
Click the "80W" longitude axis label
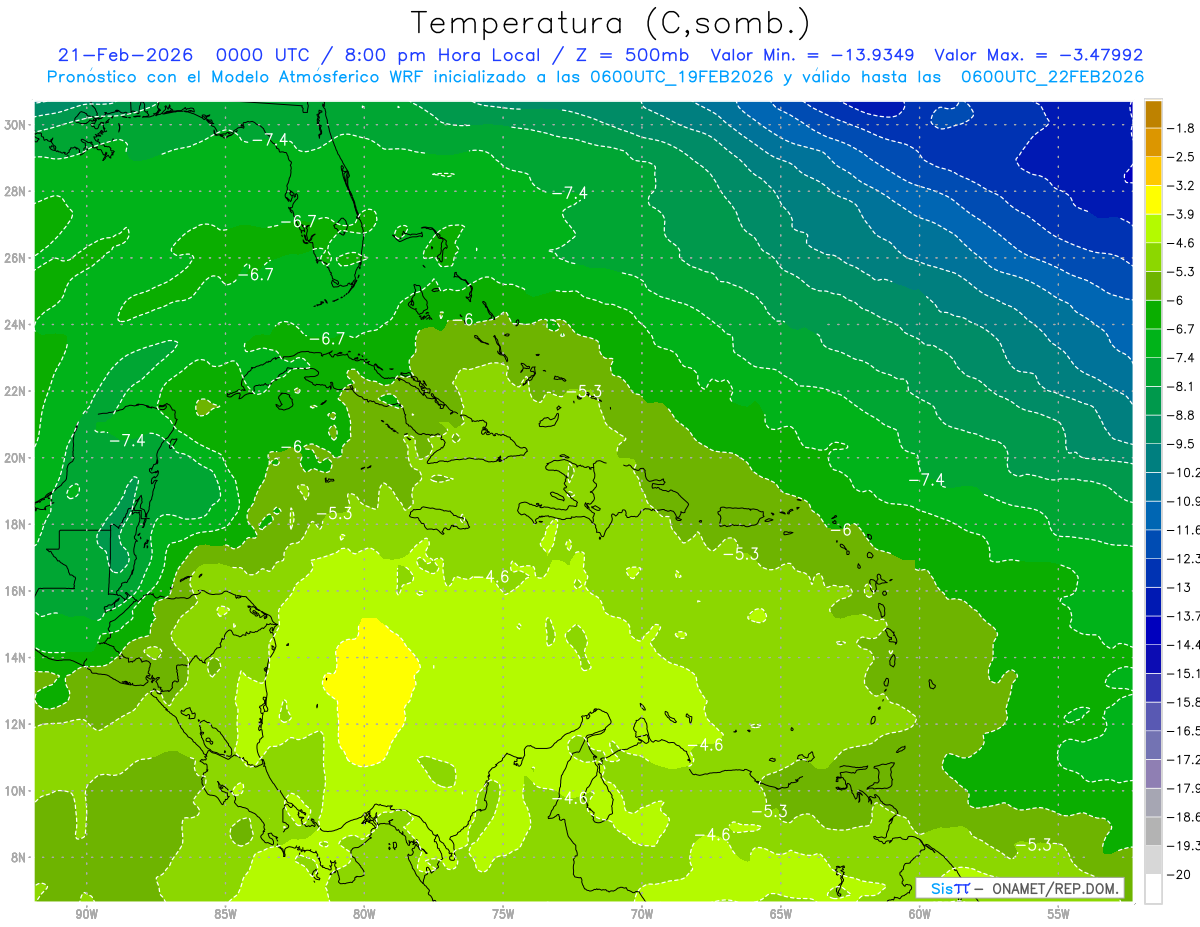[x=364, y=914]
